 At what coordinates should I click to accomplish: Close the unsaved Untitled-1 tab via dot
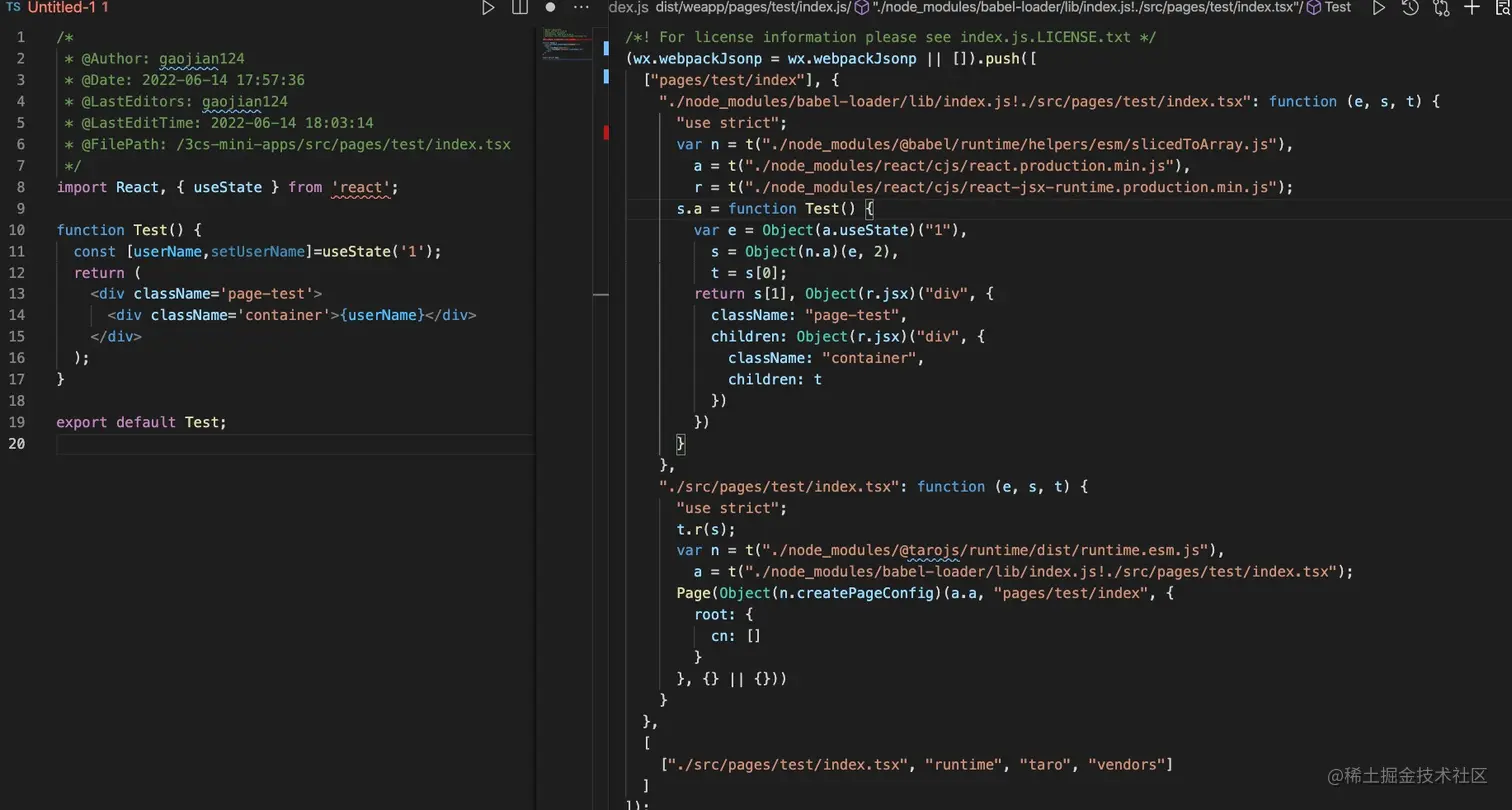[550, 7]
